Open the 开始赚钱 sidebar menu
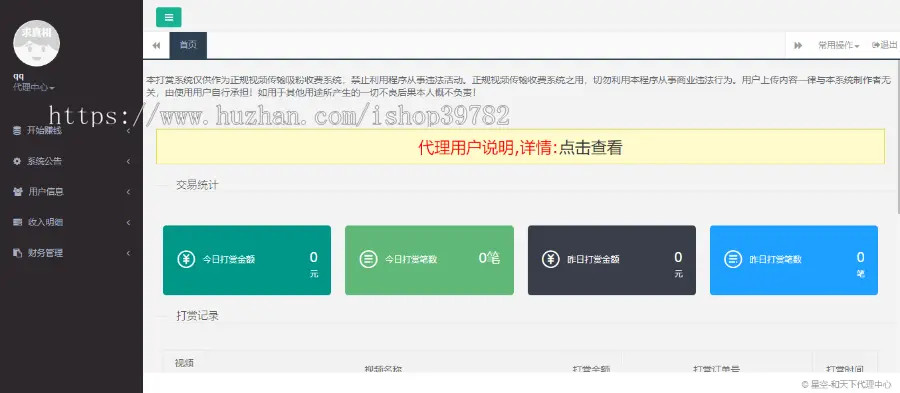Image resolution: width=900 pixels, height=393 pixels. coord(71,131)
